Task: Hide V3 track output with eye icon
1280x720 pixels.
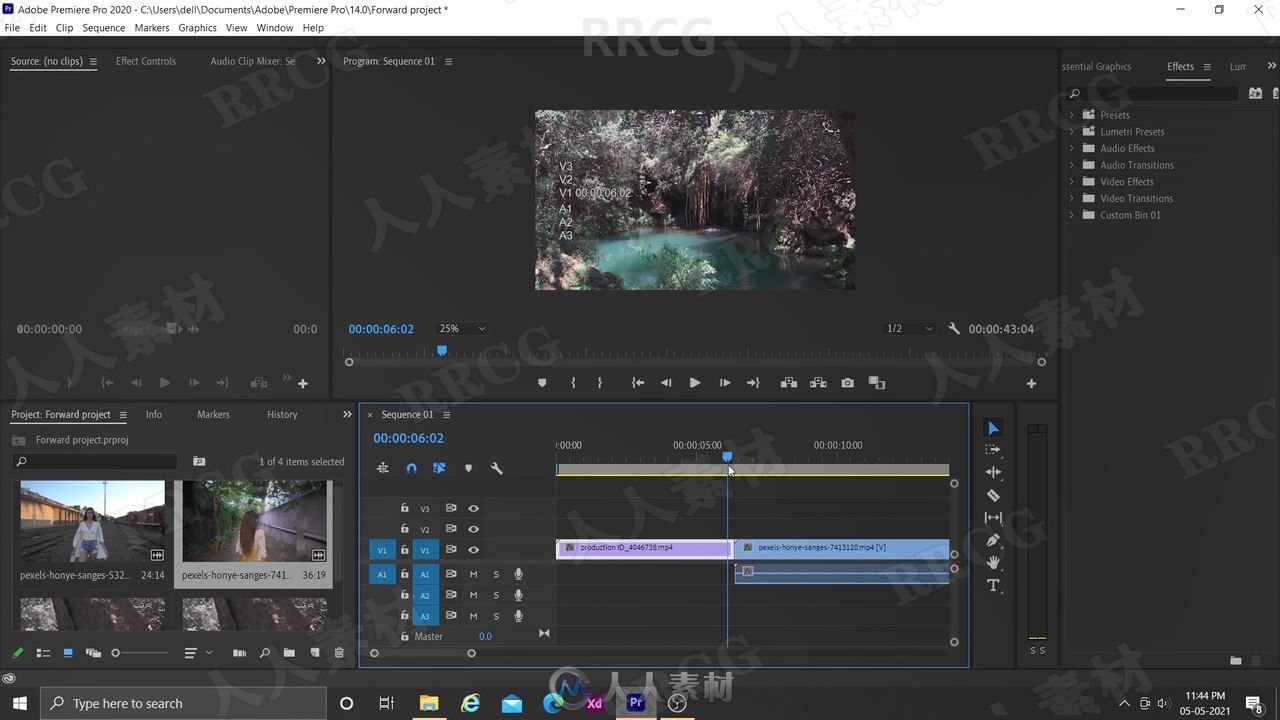Action: (x=473, y=508)
